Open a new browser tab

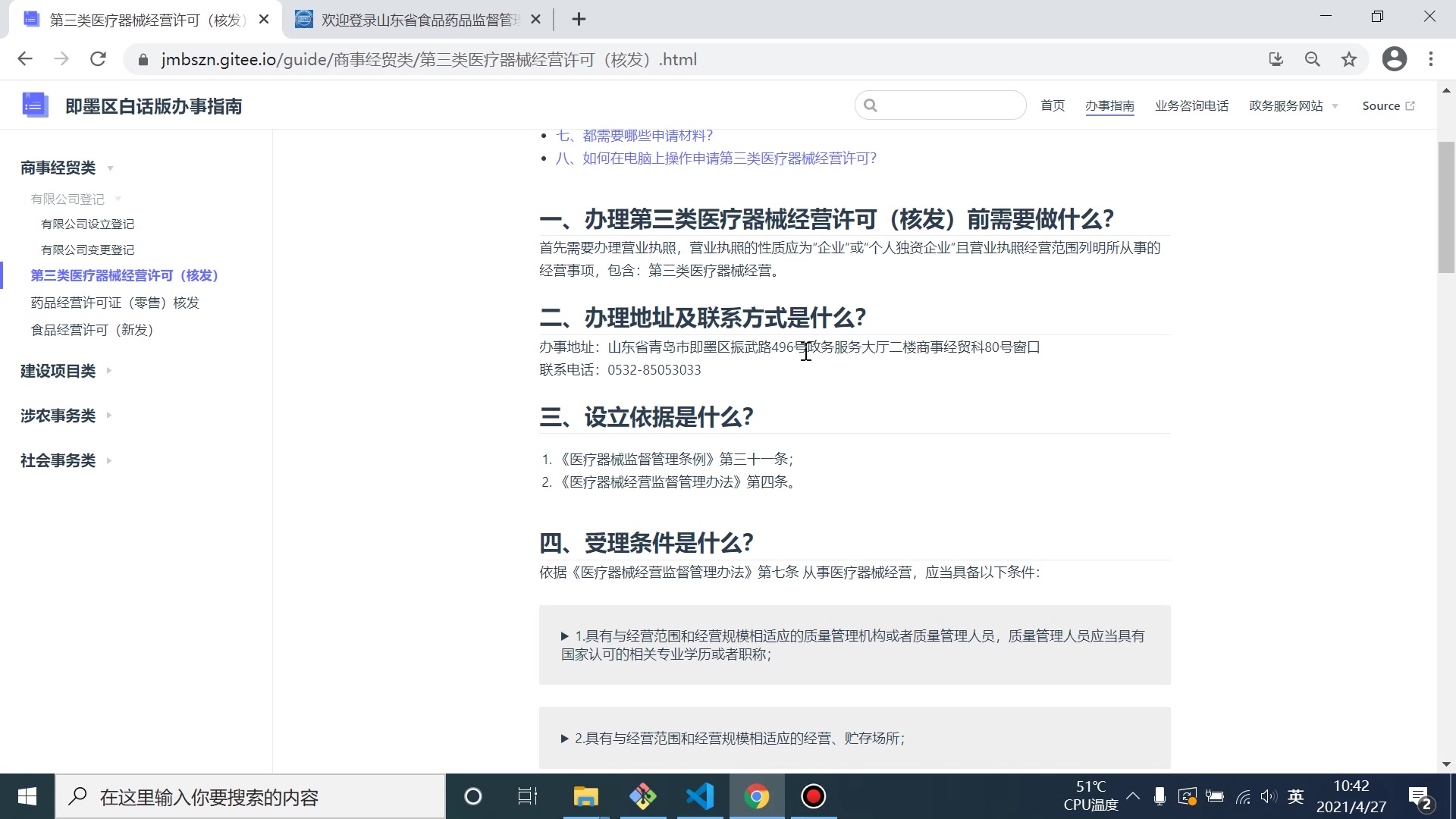[579, 20]
